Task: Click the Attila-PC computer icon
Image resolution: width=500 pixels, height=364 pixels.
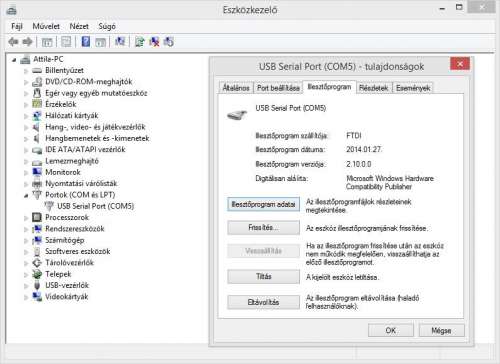Action: coord(25,60)
